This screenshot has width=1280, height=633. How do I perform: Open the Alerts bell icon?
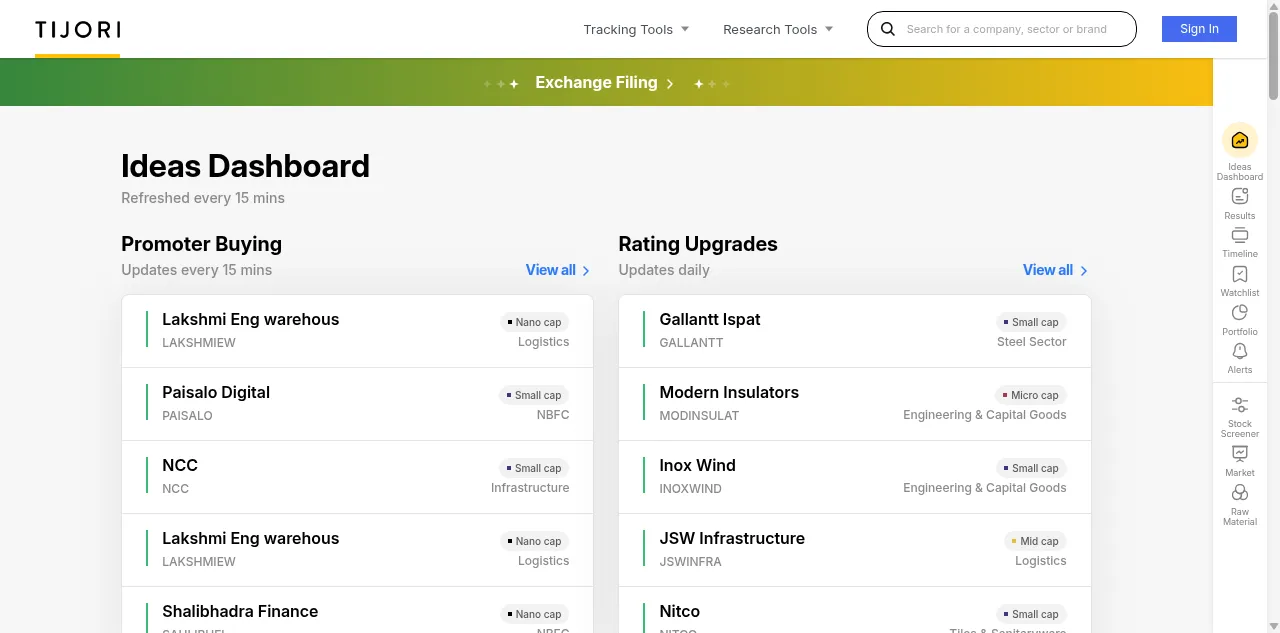[x=1240, y=351]
